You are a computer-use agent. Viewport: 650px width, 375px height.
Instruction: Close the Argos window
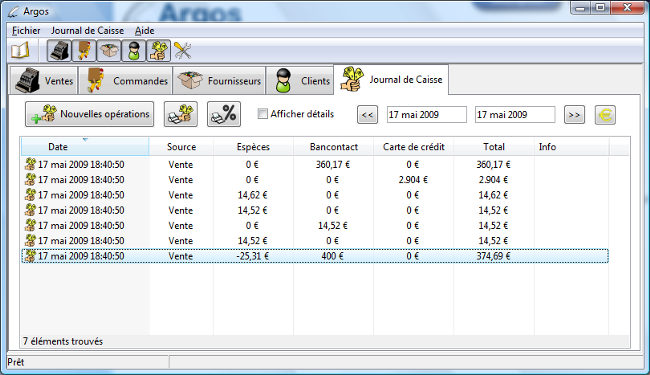tap(627, 8)
